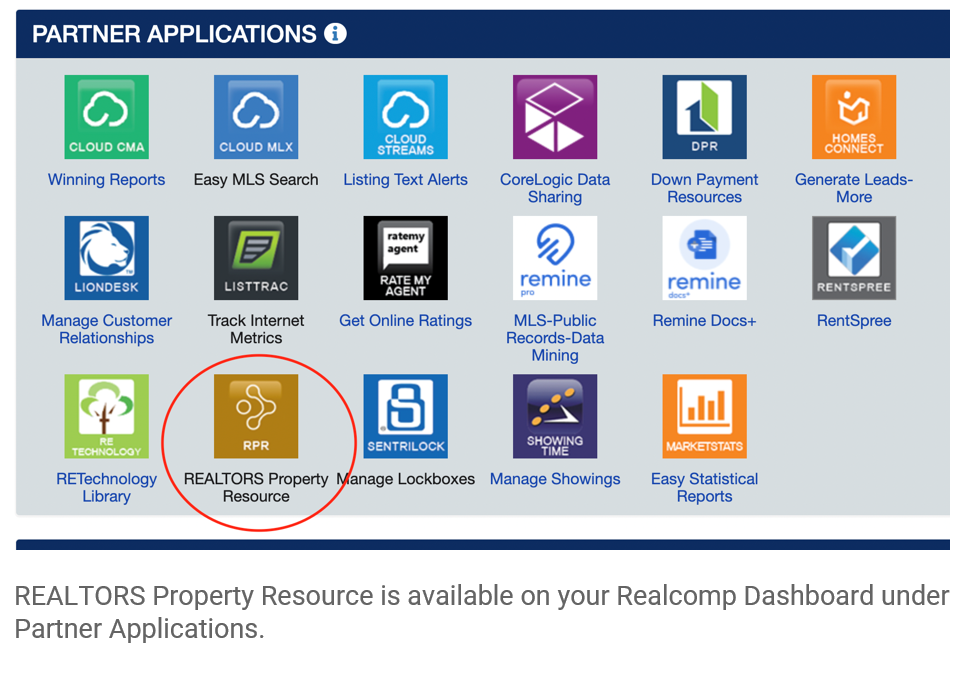Image resolution: width=961 pixels, height=677 pixels.
Task: Click the Generate Leads-More link
Action: pyautogui.click(x=854, y=188)
